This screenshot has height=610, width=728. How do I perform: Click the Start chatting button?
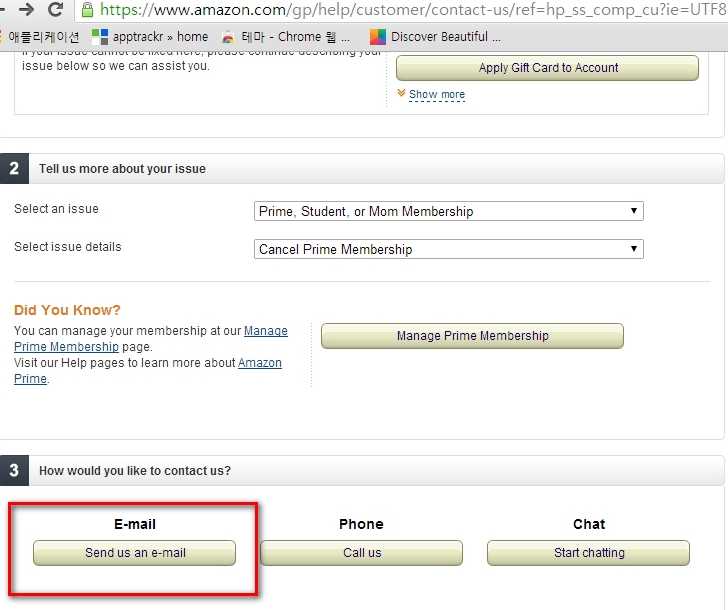(588, 552)
